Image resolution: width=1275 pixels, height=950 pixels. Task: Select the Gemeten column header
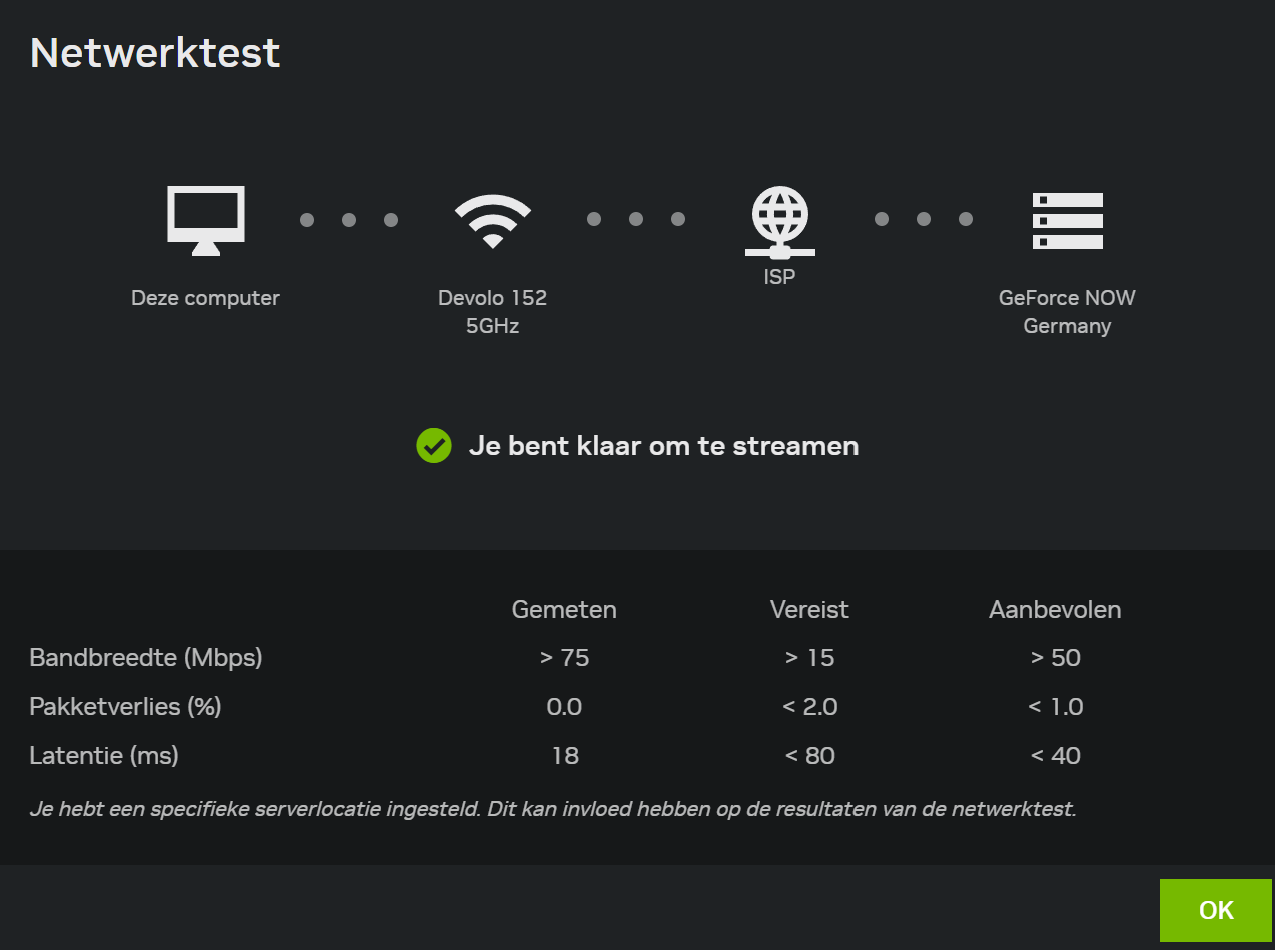564,609
